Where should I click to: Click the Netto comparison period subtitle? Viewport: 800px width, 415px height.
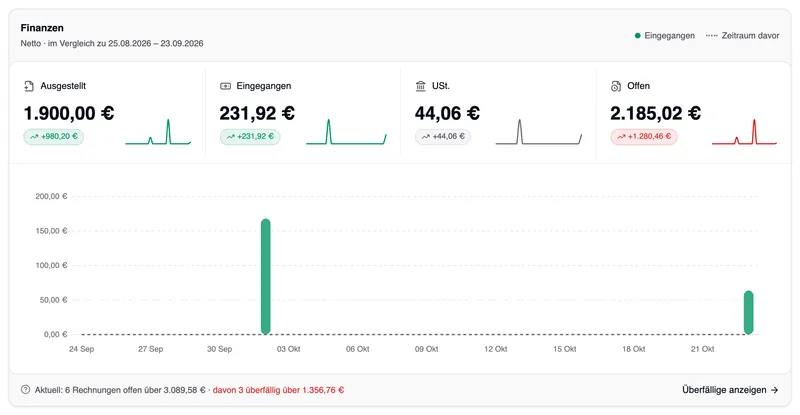pos(112,43)
